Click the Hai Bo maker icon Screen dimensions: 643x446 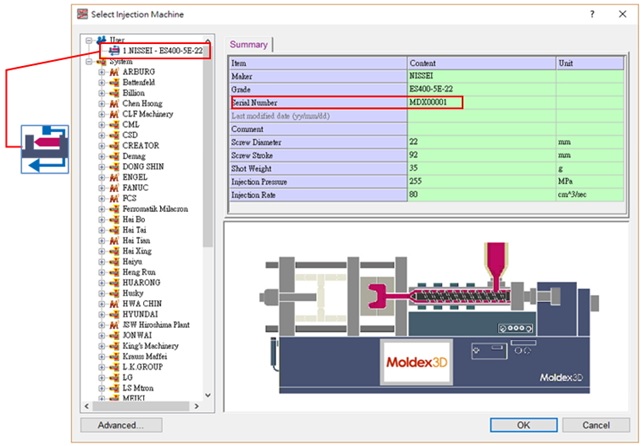(114, 219)
